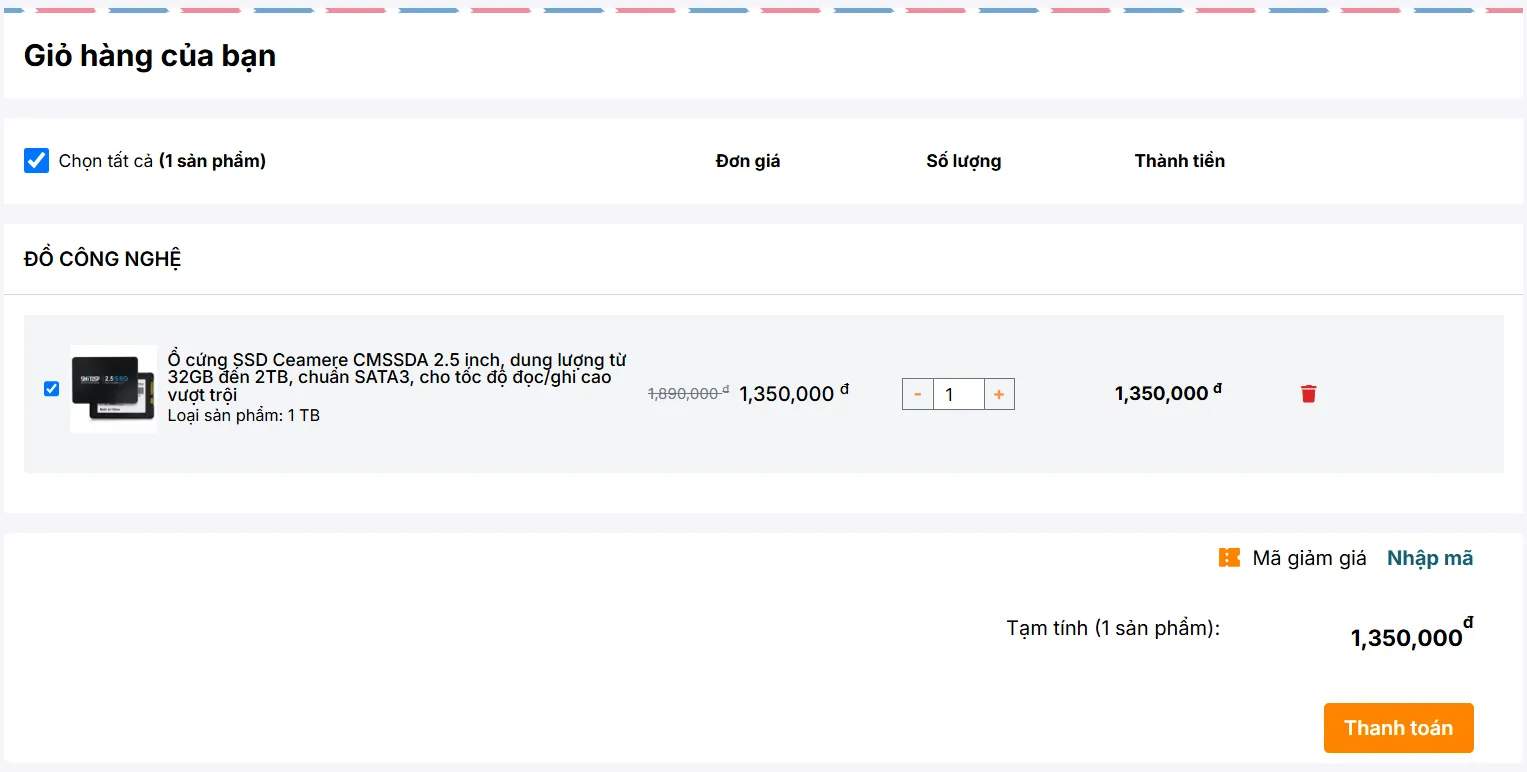Viewport: 1527px width, 772px height.
Task: Click the orange discount coupon icon
Action: pos(1229,558)
